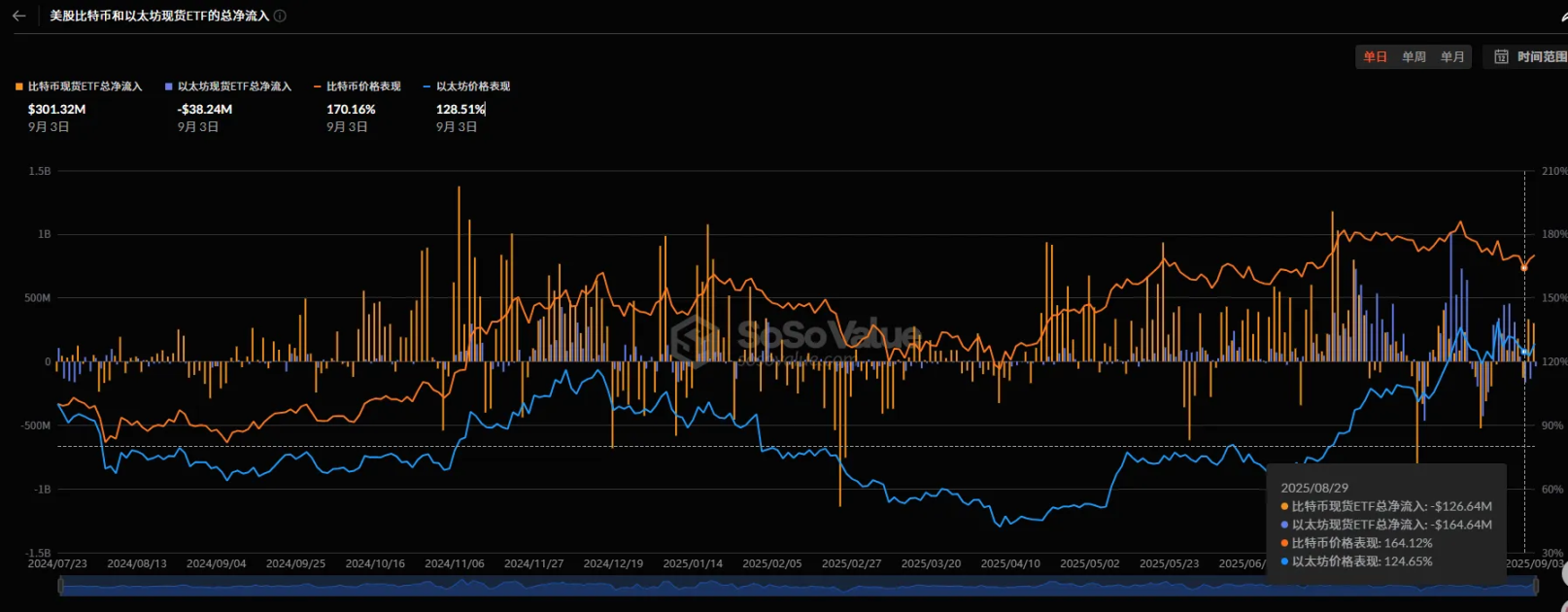Toggle the 以太坊现货ETF总净流入 legend series
The height and width of the screenshot is (612, 1568).
(228, 86)
